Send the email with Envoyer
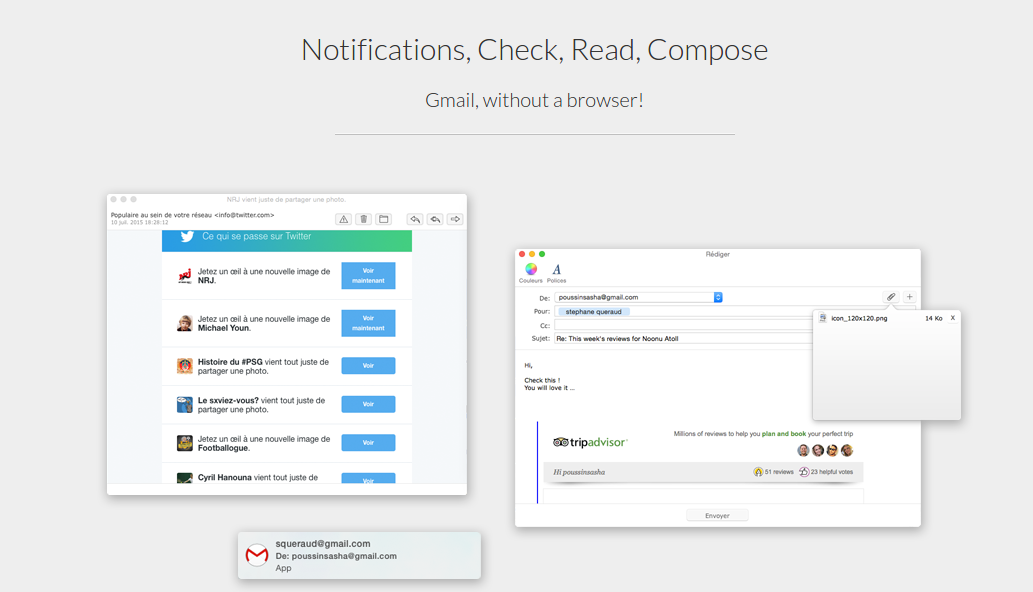 [717, 514]
